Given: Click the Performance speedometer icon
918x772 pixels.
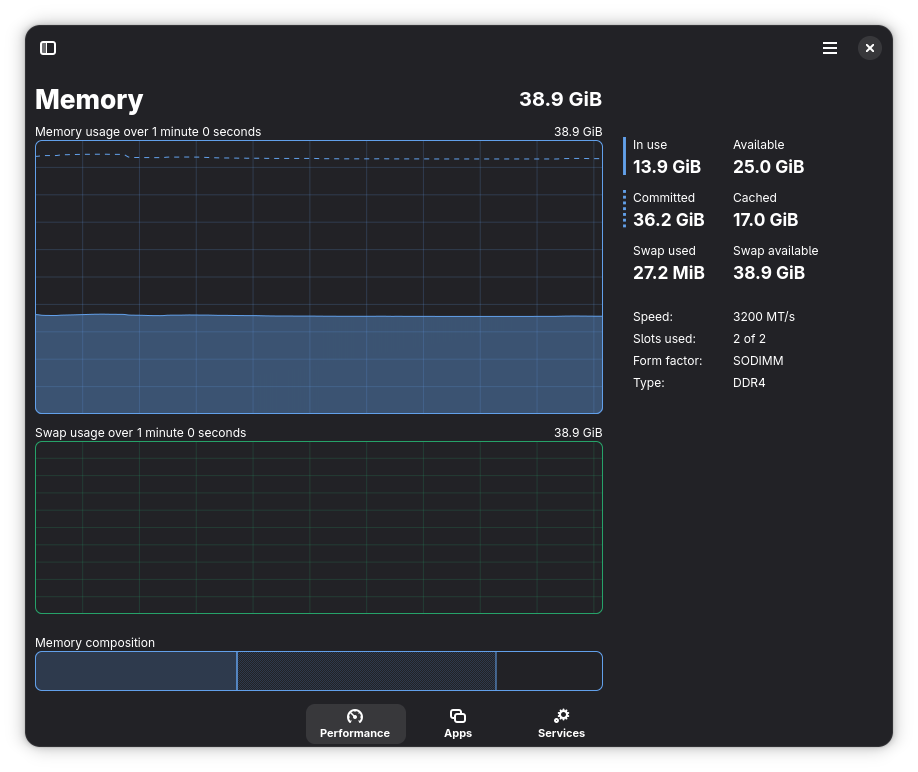Looking at the screenshot, I should pos(355,716).
